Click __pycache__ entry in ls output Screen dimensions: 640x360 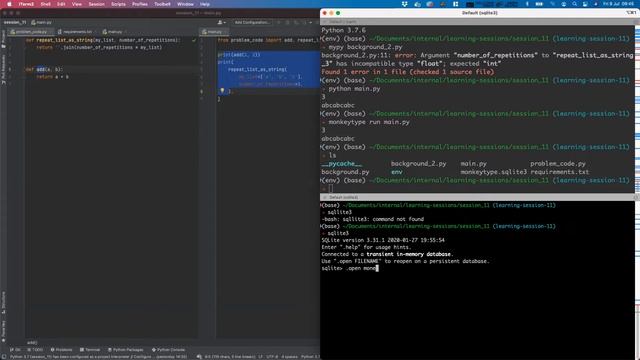[342, 164]
